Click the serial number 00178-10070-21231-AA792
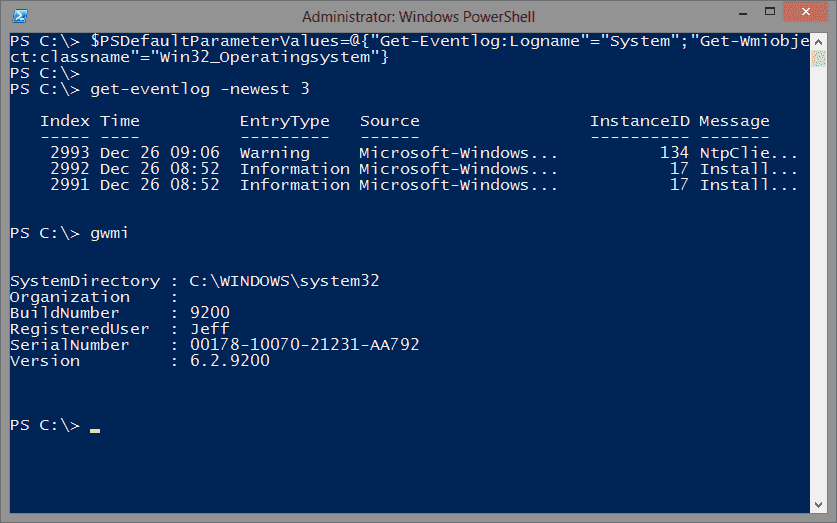 tap(304, 345)
